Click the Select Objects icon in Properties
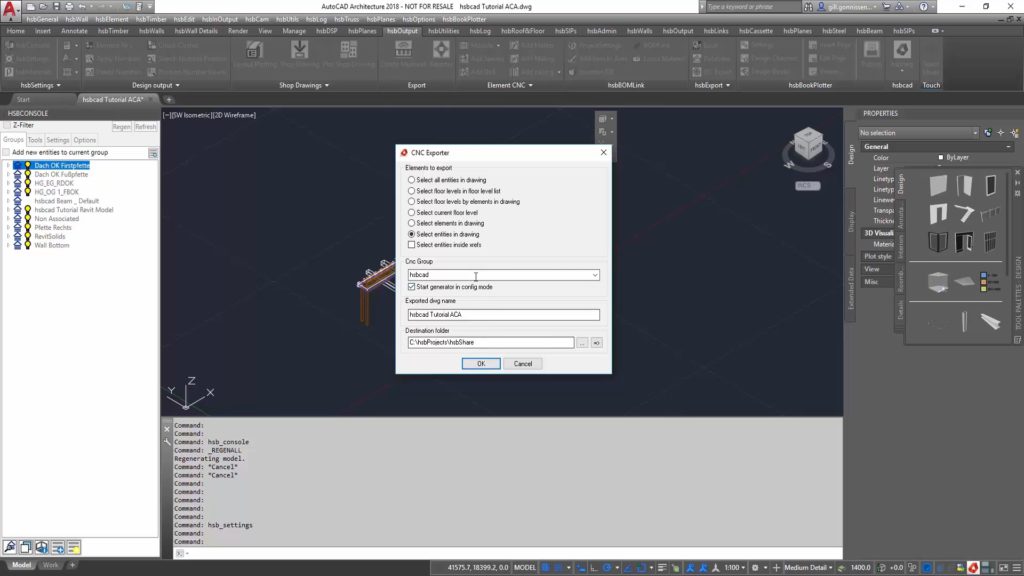Image resolution: width=1024 pixels, height=576 pixels. [x=1000, y=133]
